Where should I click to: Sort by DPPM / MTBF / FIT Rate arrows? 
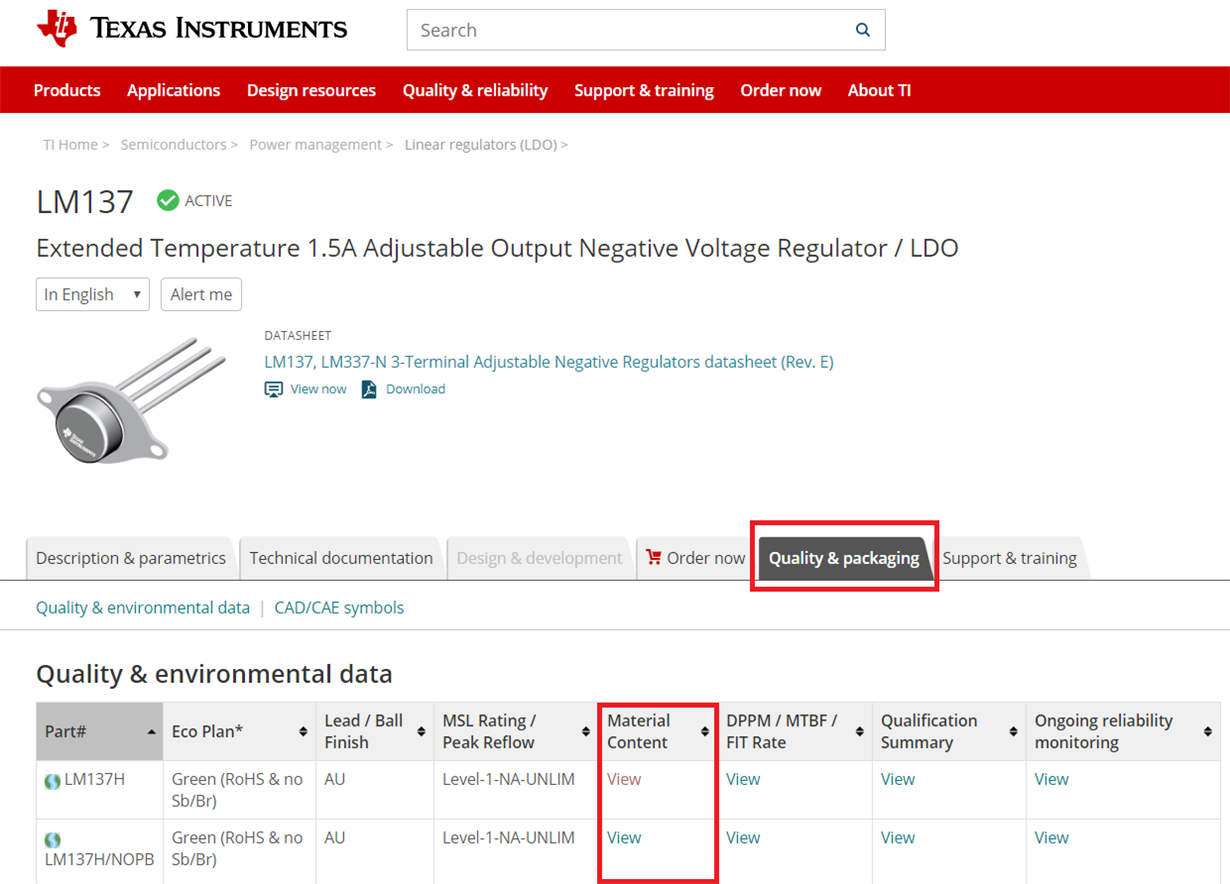click(x=860, y=732)
